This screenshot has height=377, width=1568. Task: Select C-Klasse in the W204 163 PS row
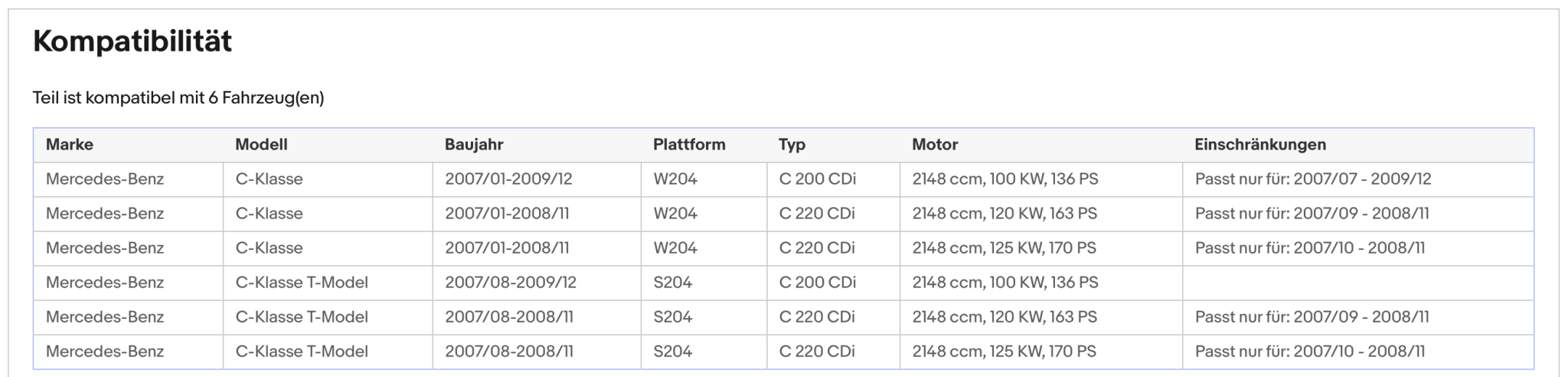269,214
